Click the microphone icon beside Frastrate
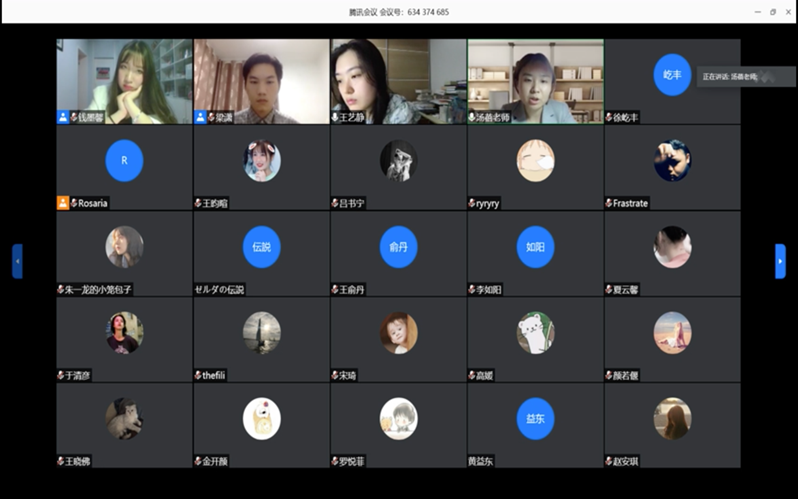 point(609,204)
